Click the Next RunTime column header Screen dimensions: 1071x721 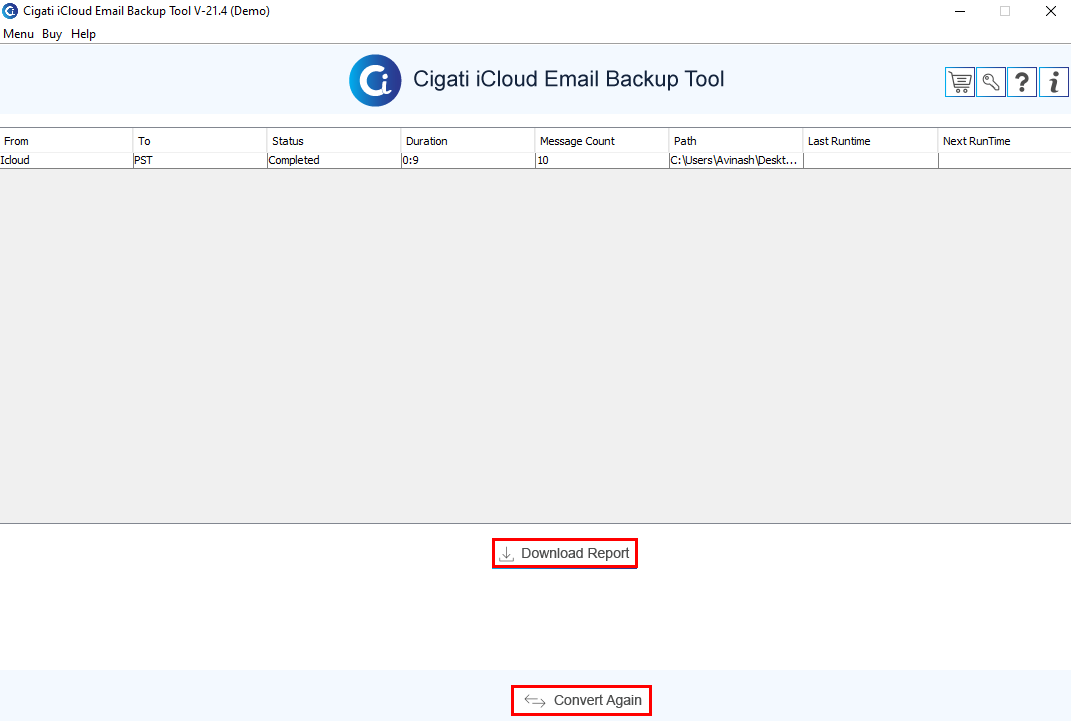(x=1005, y=141)
